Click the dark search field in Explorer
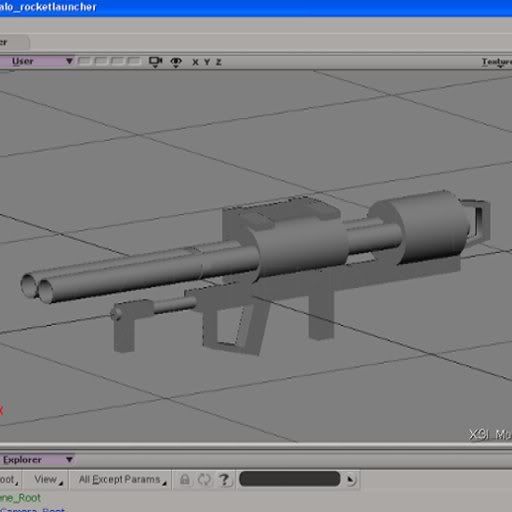The height and width of the screenshot is (512, 512). (289, 479)
